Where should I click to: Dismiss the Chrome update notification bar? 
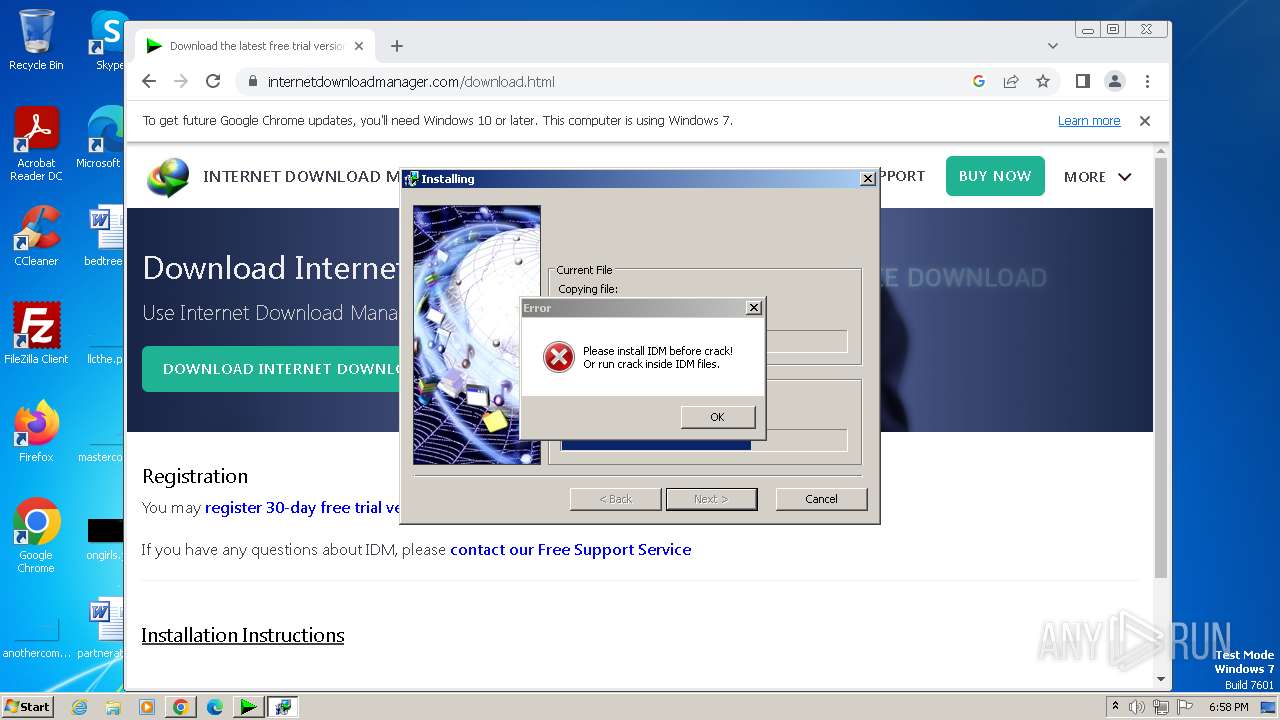[1145, 121]
